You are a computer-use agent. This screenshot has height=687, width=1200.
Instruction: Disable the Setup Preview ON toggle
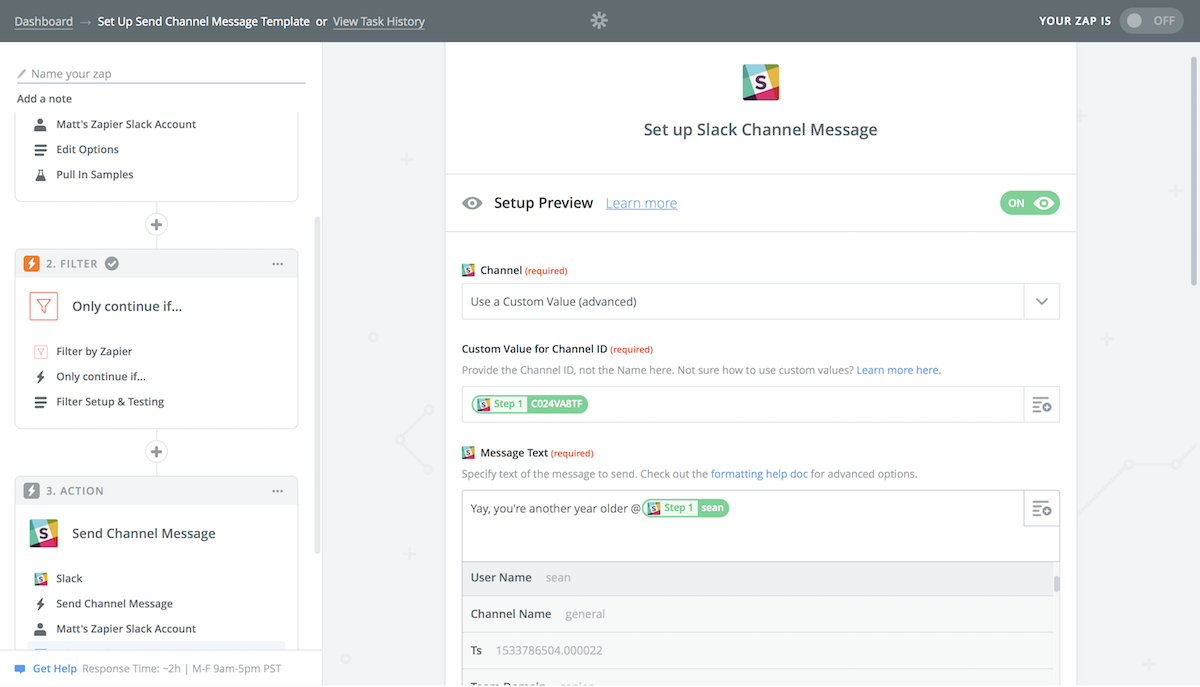[x=1030, y=202]
